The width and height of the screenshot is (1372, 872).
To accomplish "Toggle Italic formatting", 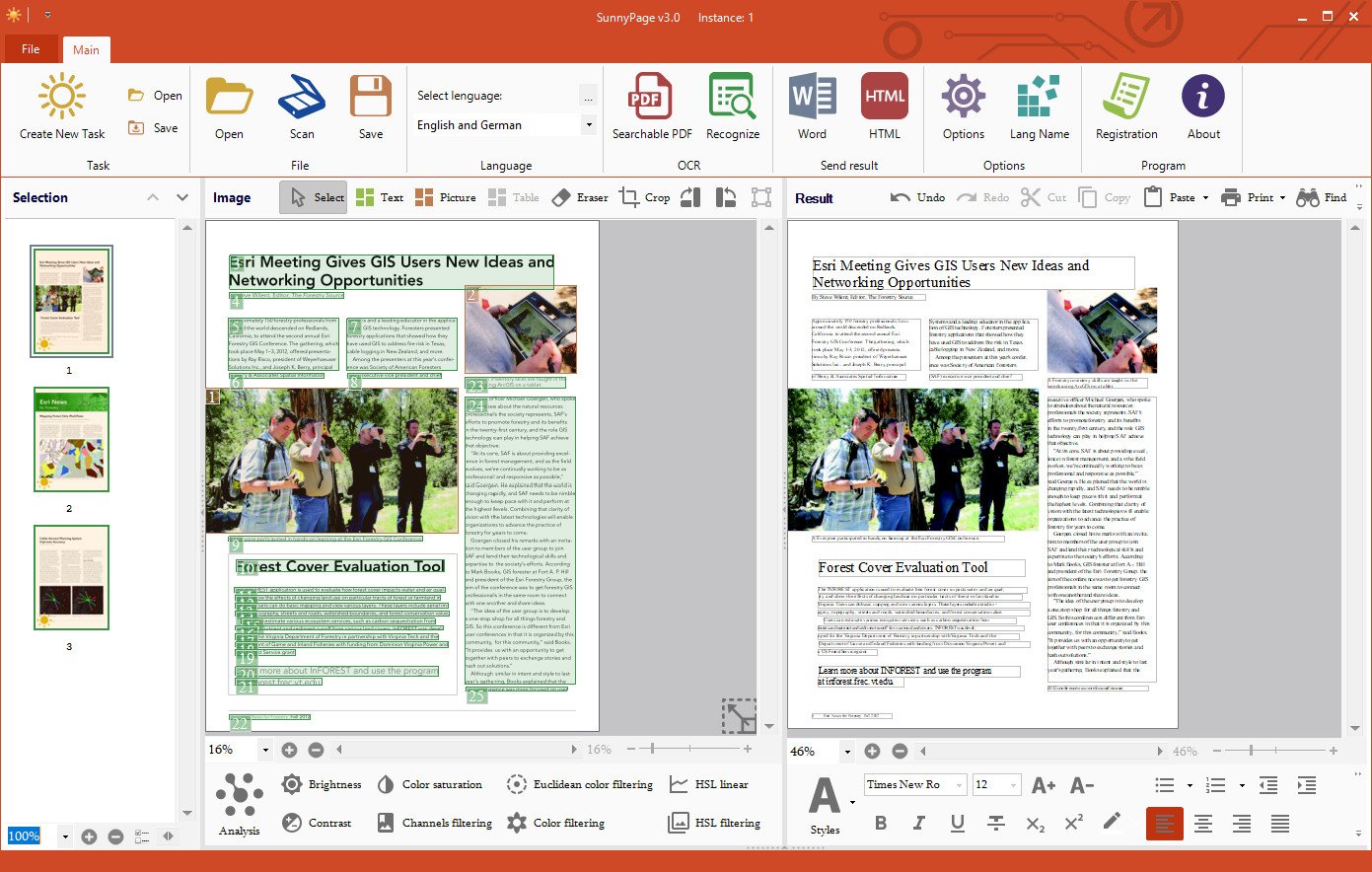I will click(919, 824).
